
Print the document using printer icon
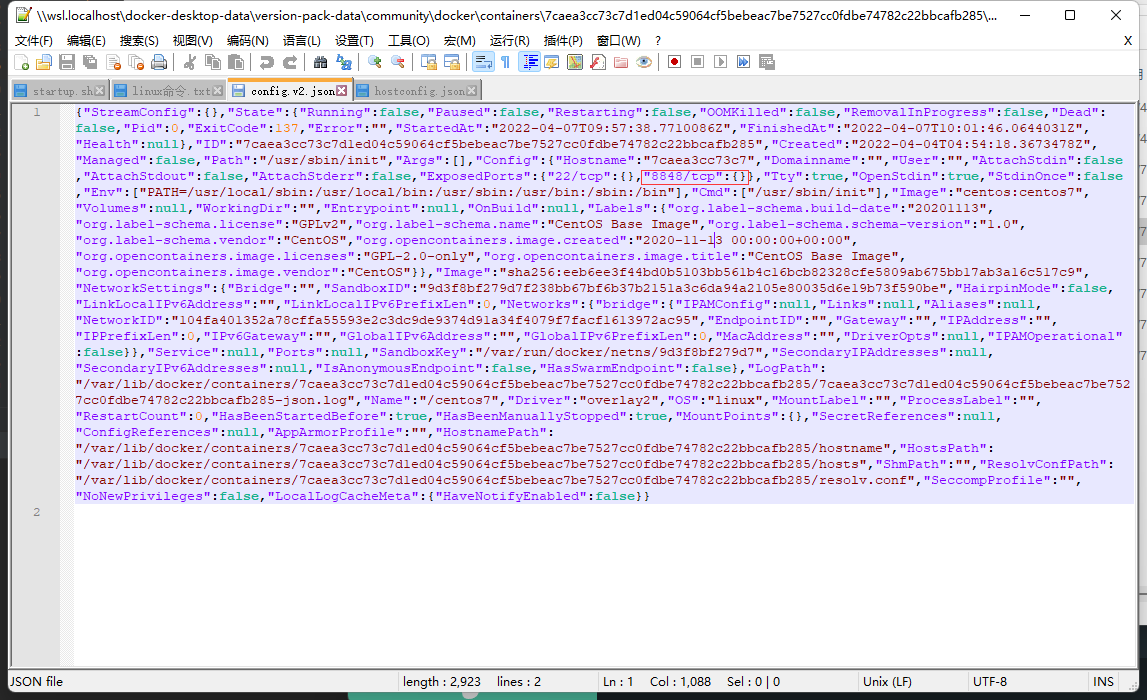[159, 62]
